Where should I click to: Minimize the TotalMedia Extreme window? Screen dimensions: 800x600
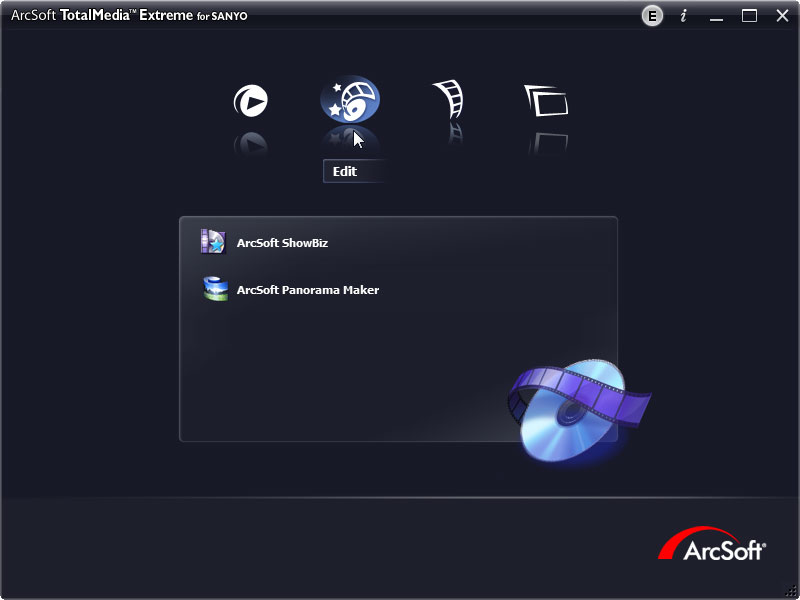point(716,17)
